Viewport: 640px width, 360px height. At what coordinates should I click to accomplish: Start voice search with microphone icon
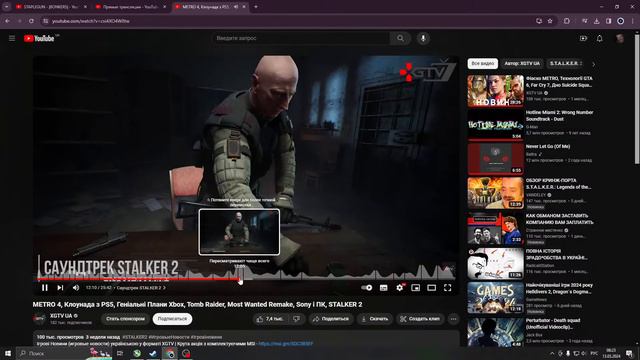click(x=423, y=38)
